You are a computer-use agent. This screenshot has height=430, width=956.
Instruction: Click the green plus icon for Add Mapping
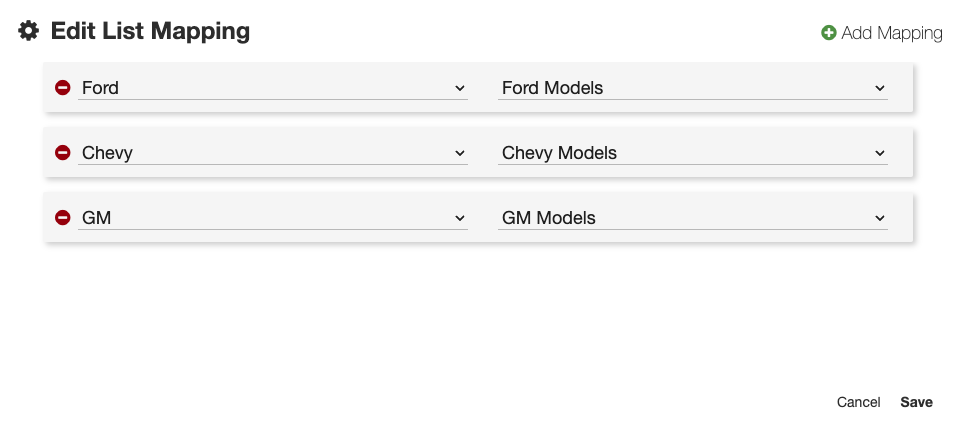(x=828, y=33)
